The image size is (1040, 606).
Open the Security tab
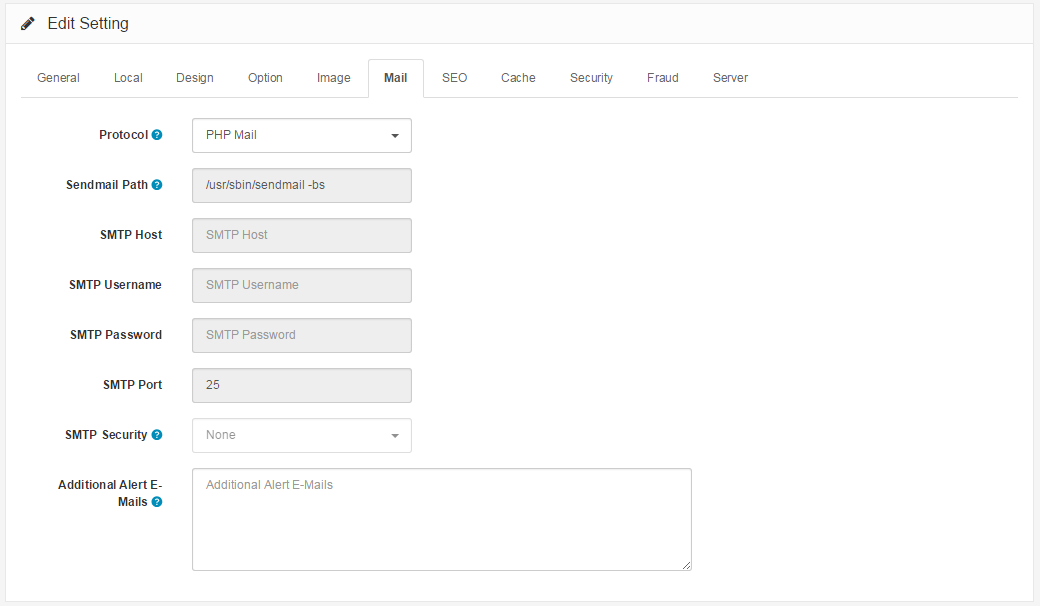tap(591, 77)
